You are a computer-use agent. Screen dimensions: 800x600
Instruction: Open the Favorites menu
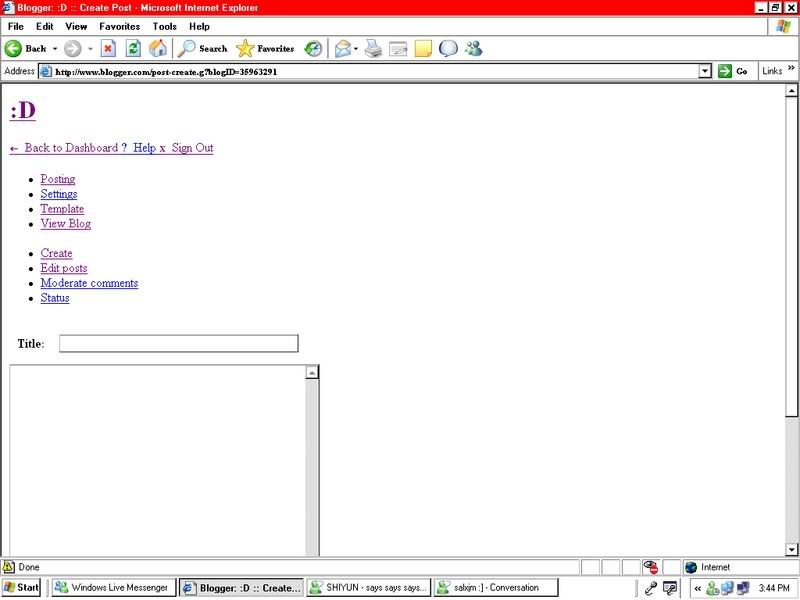point(119,26)
